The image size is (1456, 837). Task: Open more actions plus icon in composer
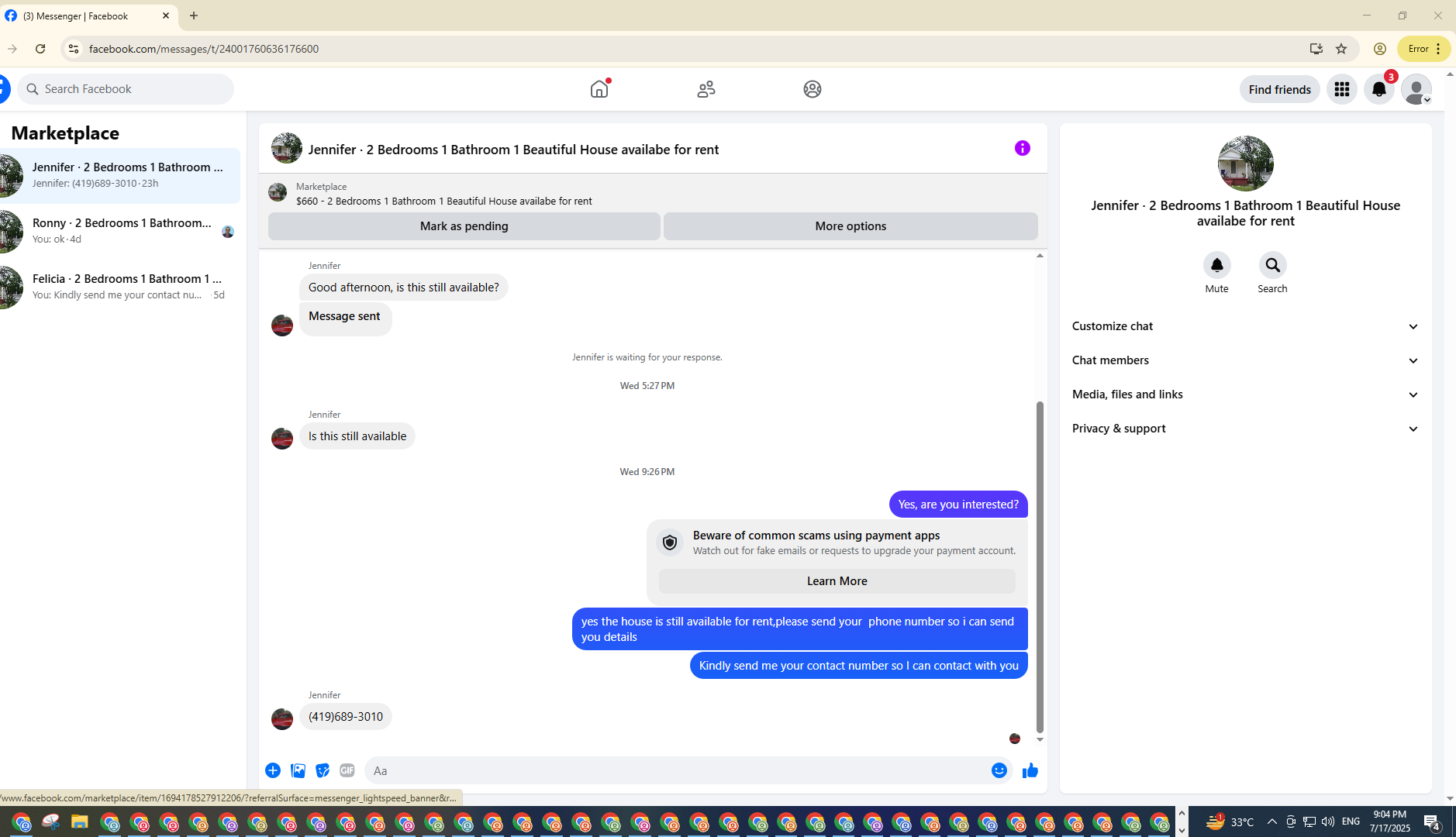click(x=273, y=770)
